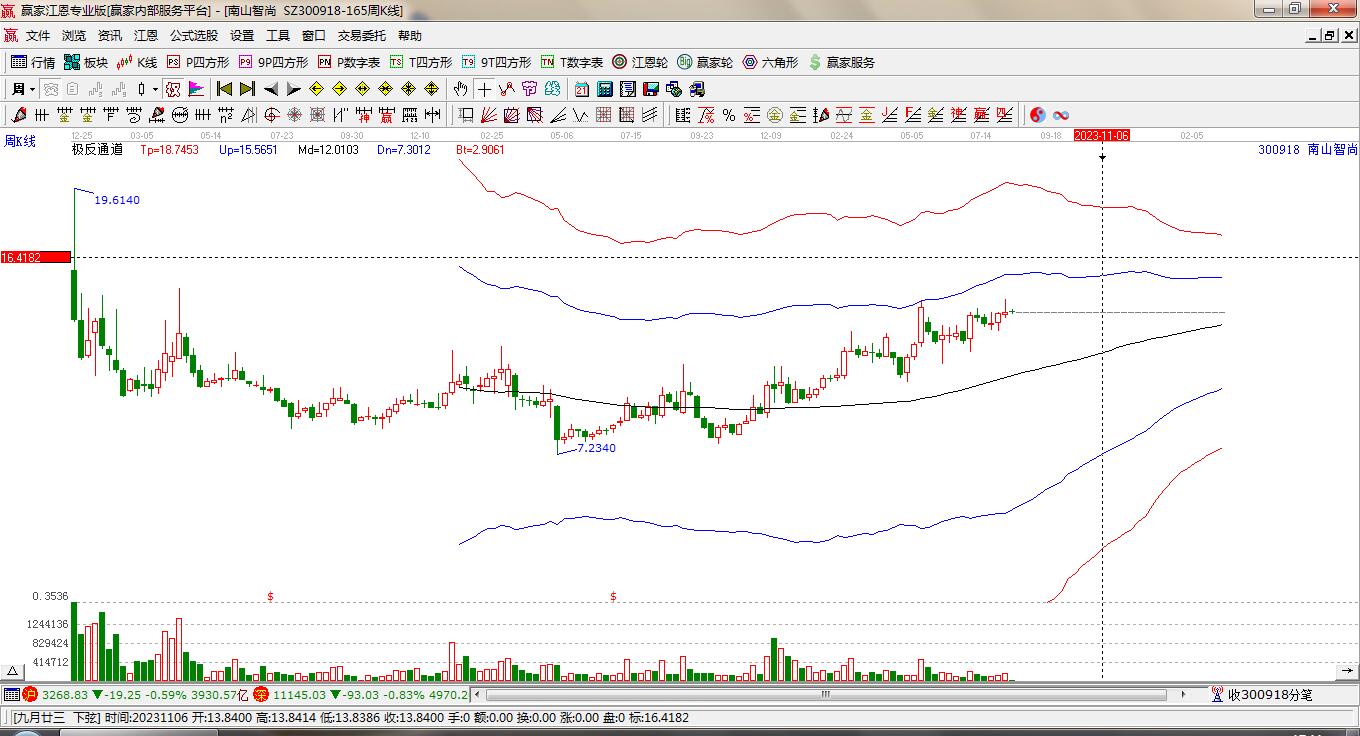Click the 板块 toolbar button
Screen dimensions: 1360x736
[85, 62]
